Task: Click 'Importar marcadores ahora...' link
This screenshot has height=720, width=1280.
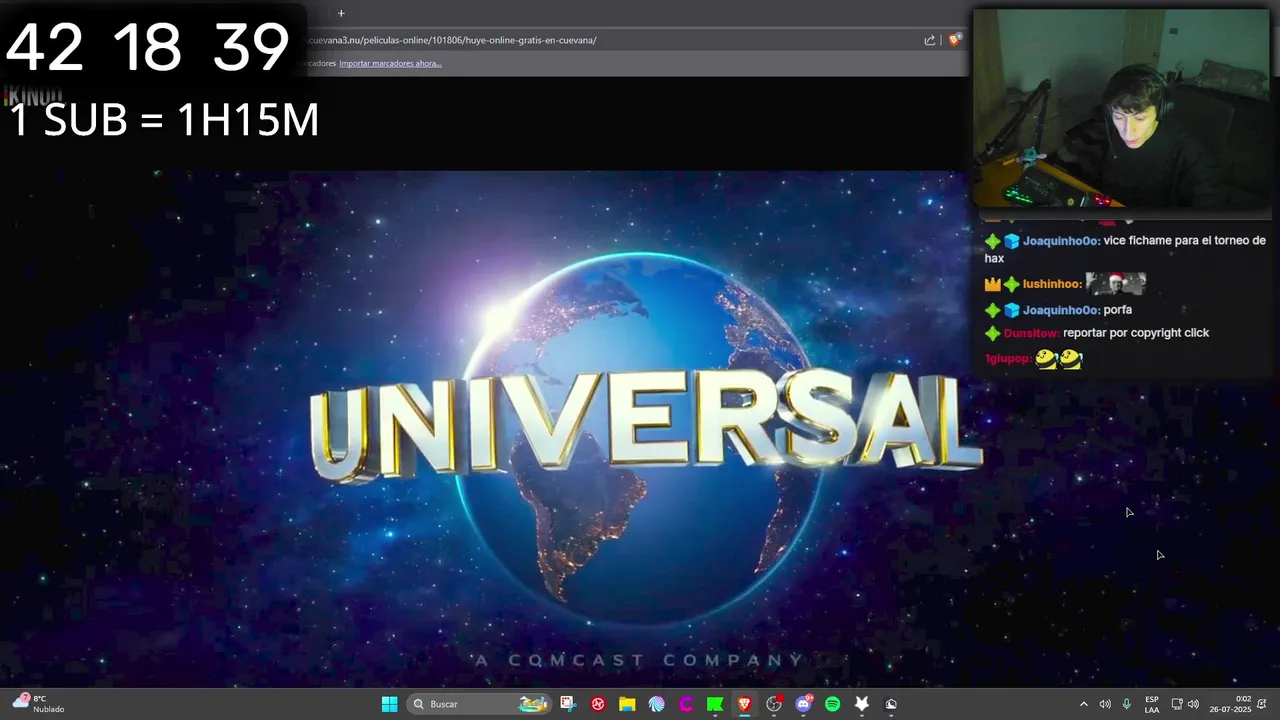Action: 390,63
